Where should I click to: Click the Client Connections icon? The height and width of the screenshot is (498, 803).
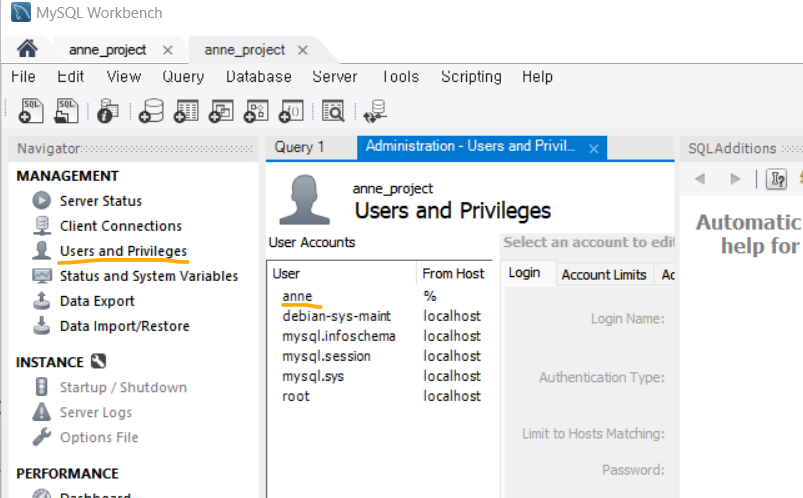point(41,225)
